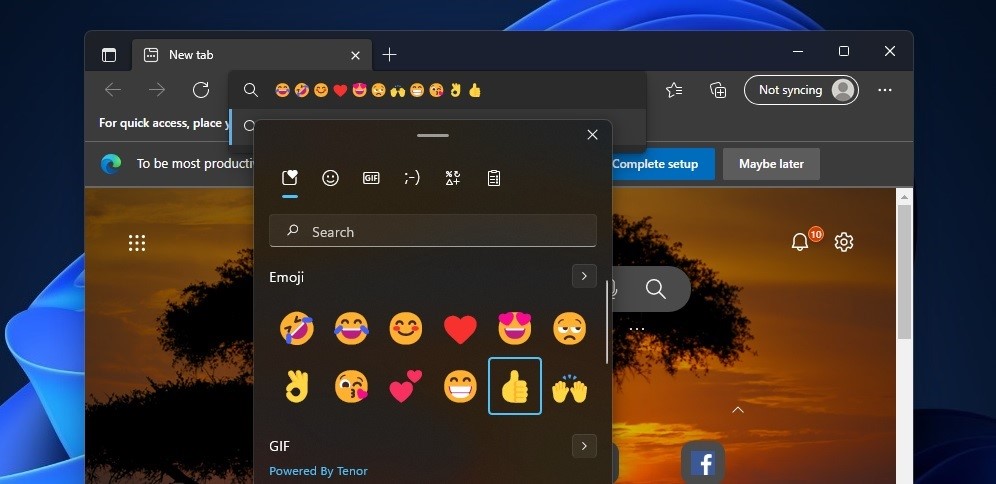
Task: Open a new browser tab
Action: 389,55
